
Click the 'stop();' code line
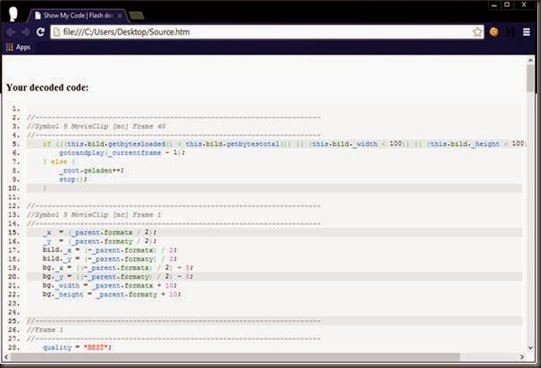[x=73, y=179]
